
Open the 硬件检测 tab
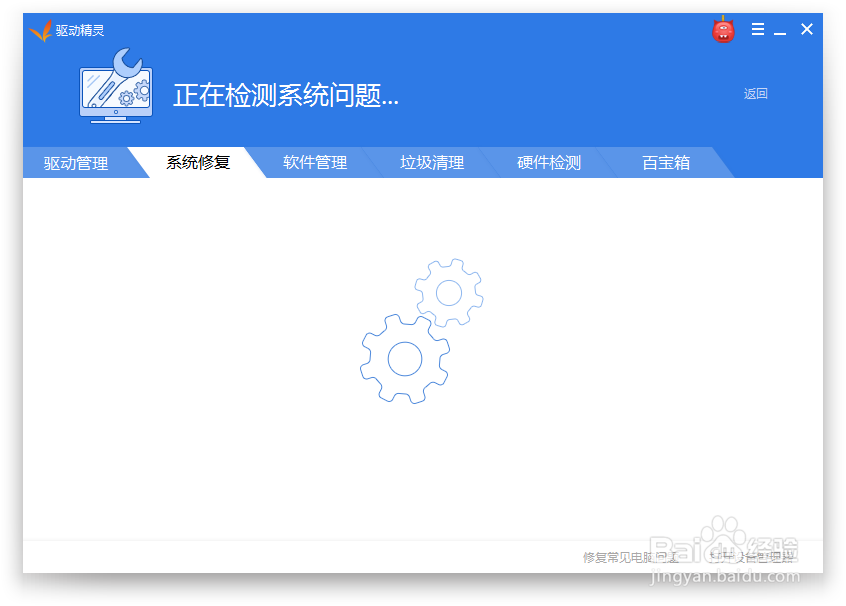pos(548,163)
